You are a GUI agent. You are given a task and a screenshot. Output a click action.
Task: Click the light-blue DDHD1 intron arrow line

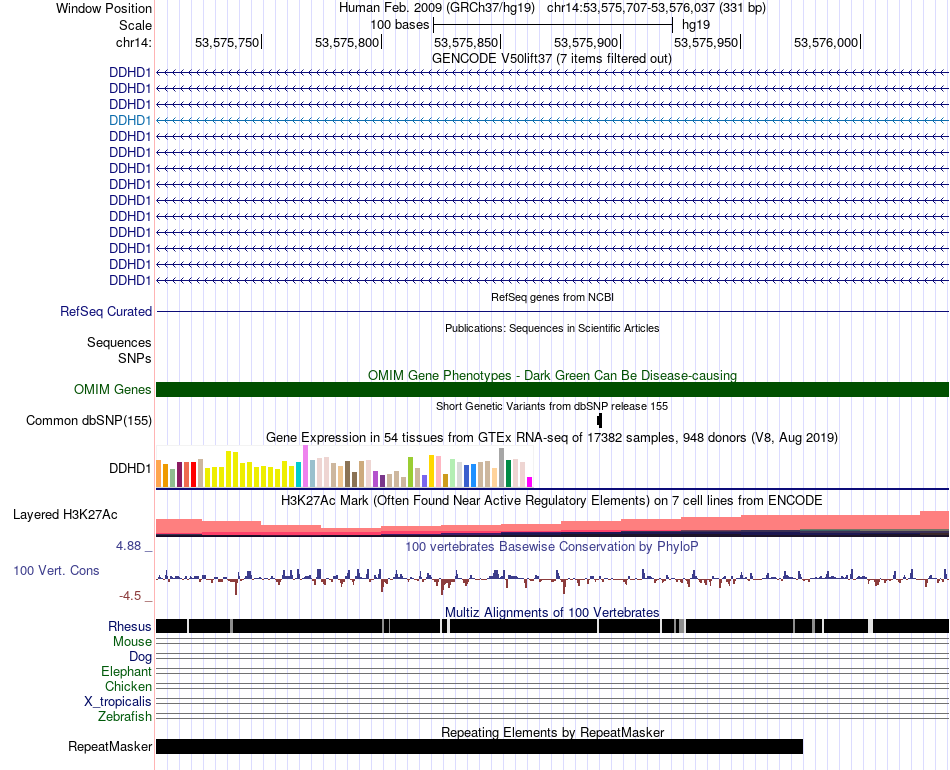click(552, 121)
